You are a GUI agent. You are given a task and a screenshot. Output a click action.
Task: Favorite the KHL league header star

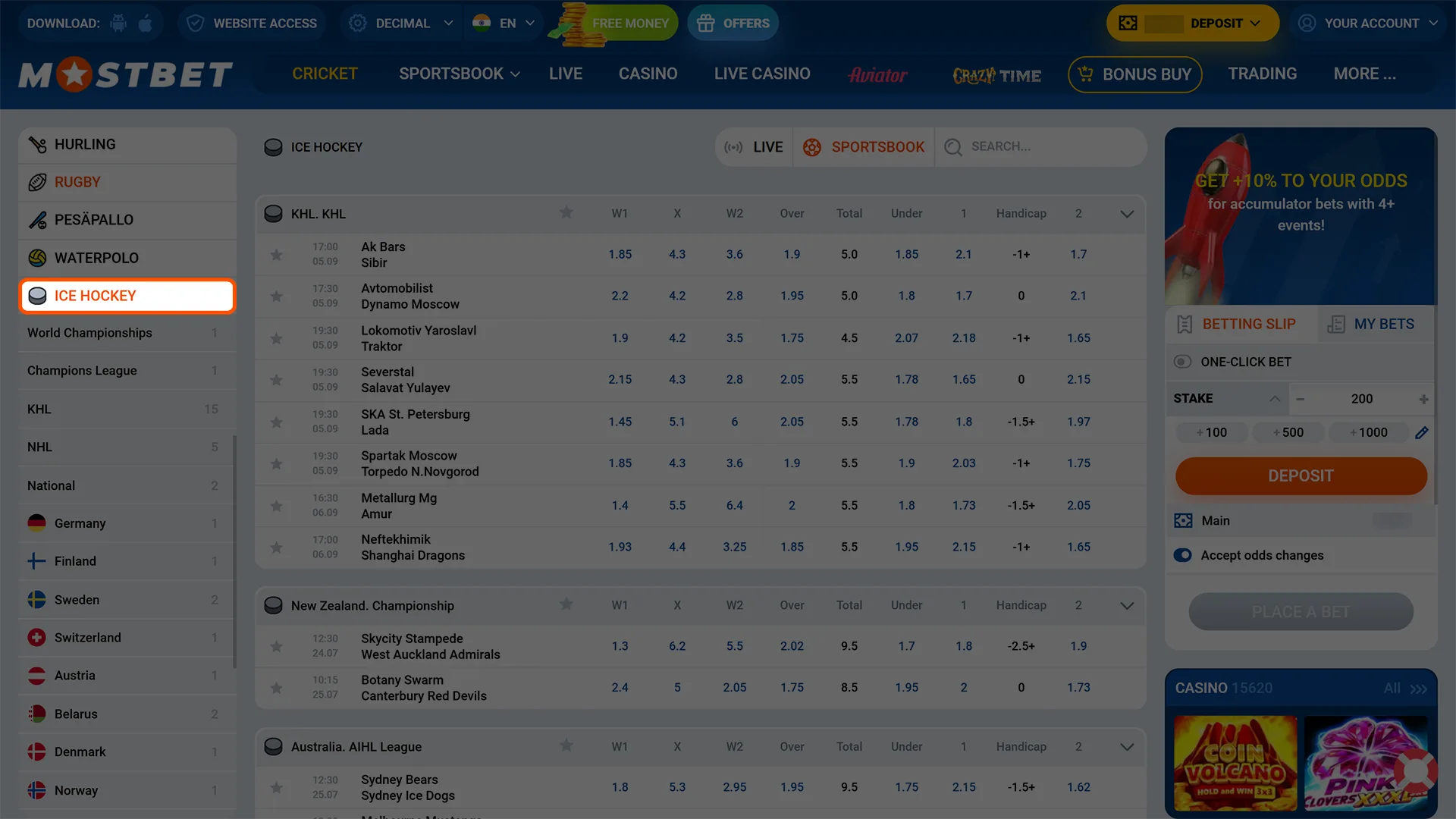(566, 212)
